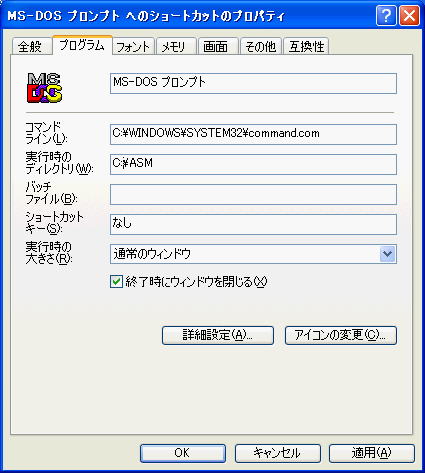This screenshot has width=425, height=473.
Task: Toggle 終了時にウィンドウを閉じる checkbox
Action: pyautogui.click(x=116, y=282)
